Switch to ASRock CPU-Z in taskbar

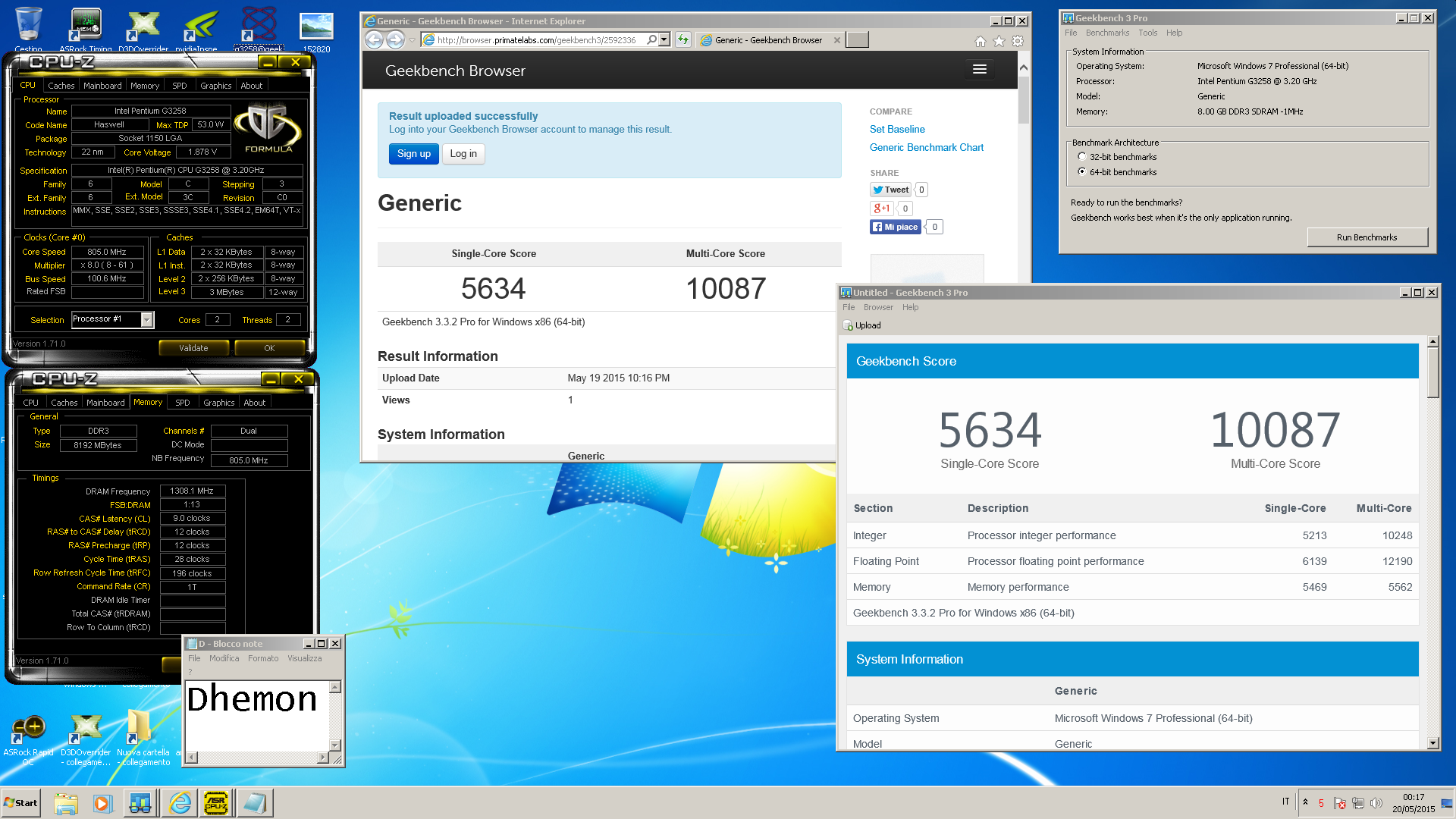pos(216,803)
